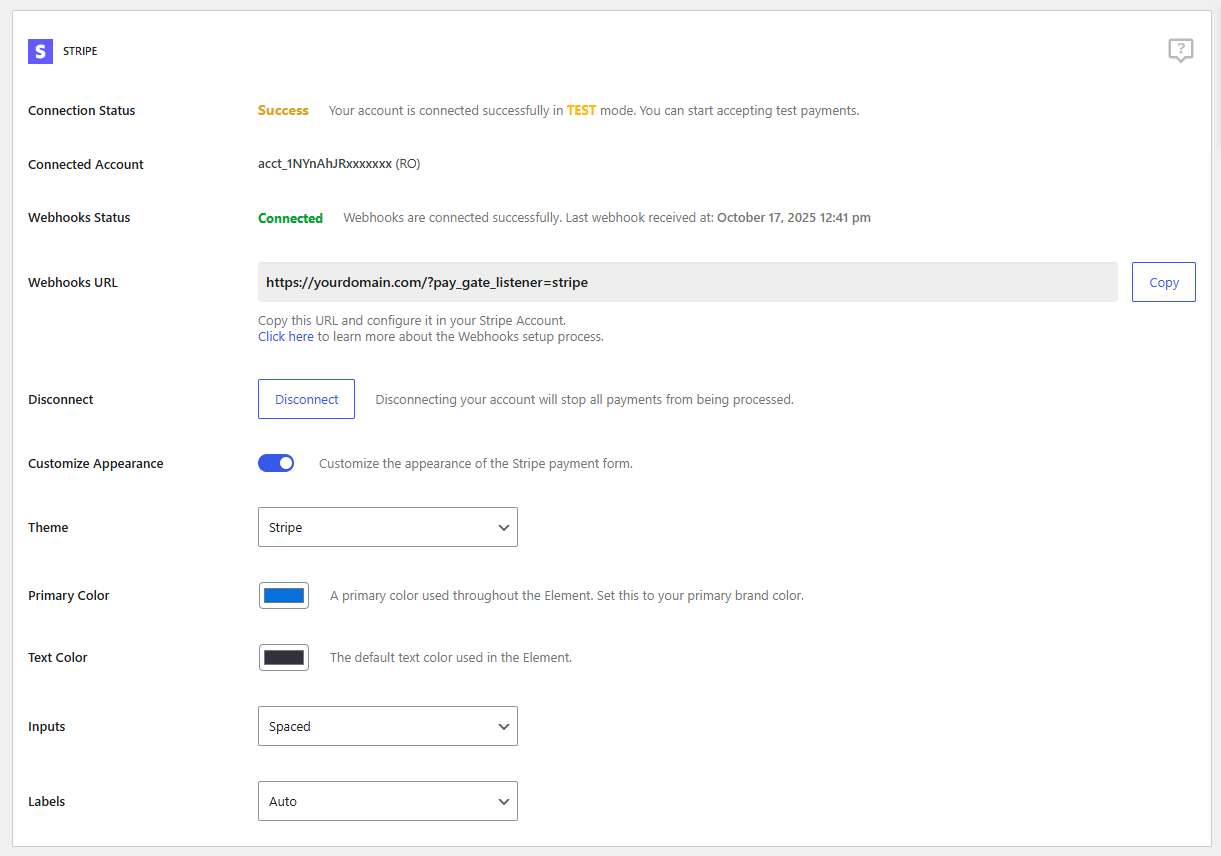Click the orange TEST mode word
1221x856 pixels.
(x=581, y=111)
